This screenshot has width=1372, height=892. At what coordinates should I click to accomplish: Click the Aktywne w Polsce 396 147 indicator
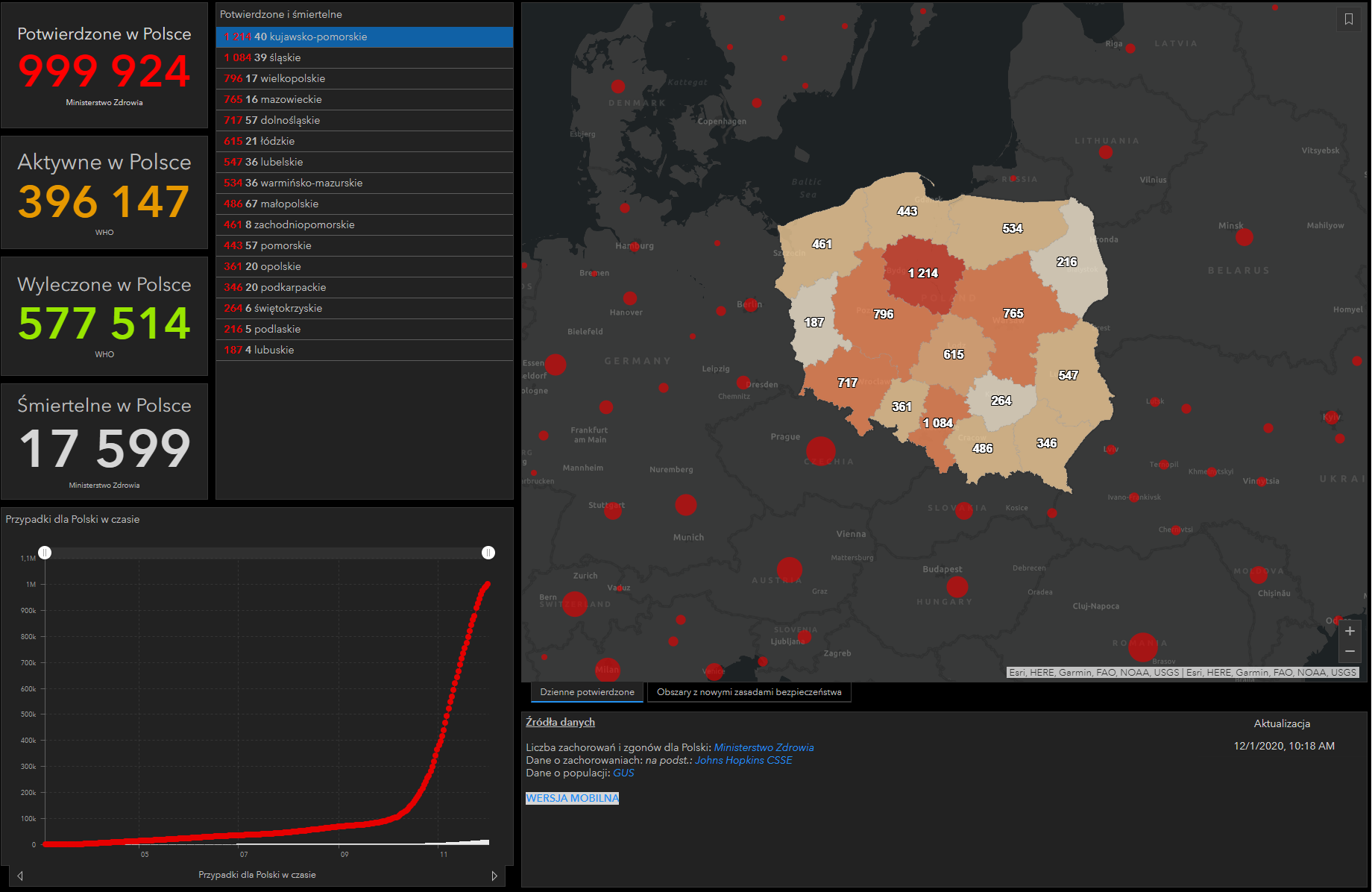coord(104,192)
